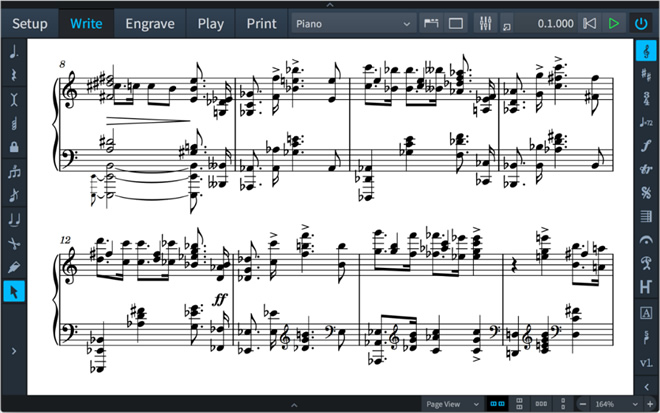Switch to Setup mode

pyautogui.click(x=29, y=24)
